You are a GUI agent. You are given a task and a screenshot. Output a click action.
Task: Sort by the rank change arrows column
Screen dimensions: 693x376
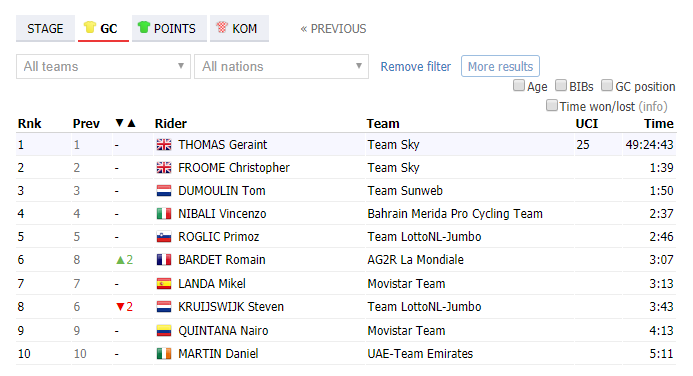click(125, 123)
